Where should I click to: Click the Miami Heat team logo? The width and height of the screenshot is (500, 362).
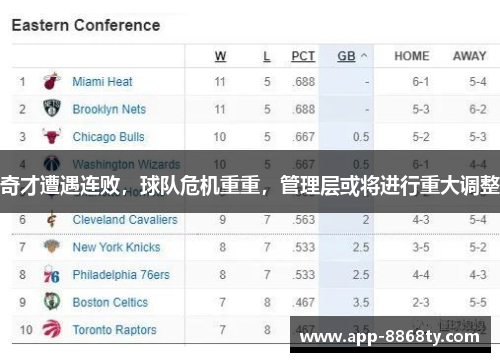(52, 81)
